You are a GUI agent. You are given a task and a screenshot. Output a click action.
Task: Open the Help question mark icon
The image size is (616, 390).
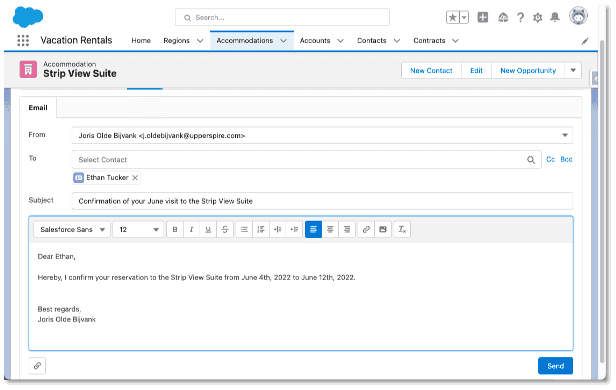pyautogui.click(x=521, y=17)
